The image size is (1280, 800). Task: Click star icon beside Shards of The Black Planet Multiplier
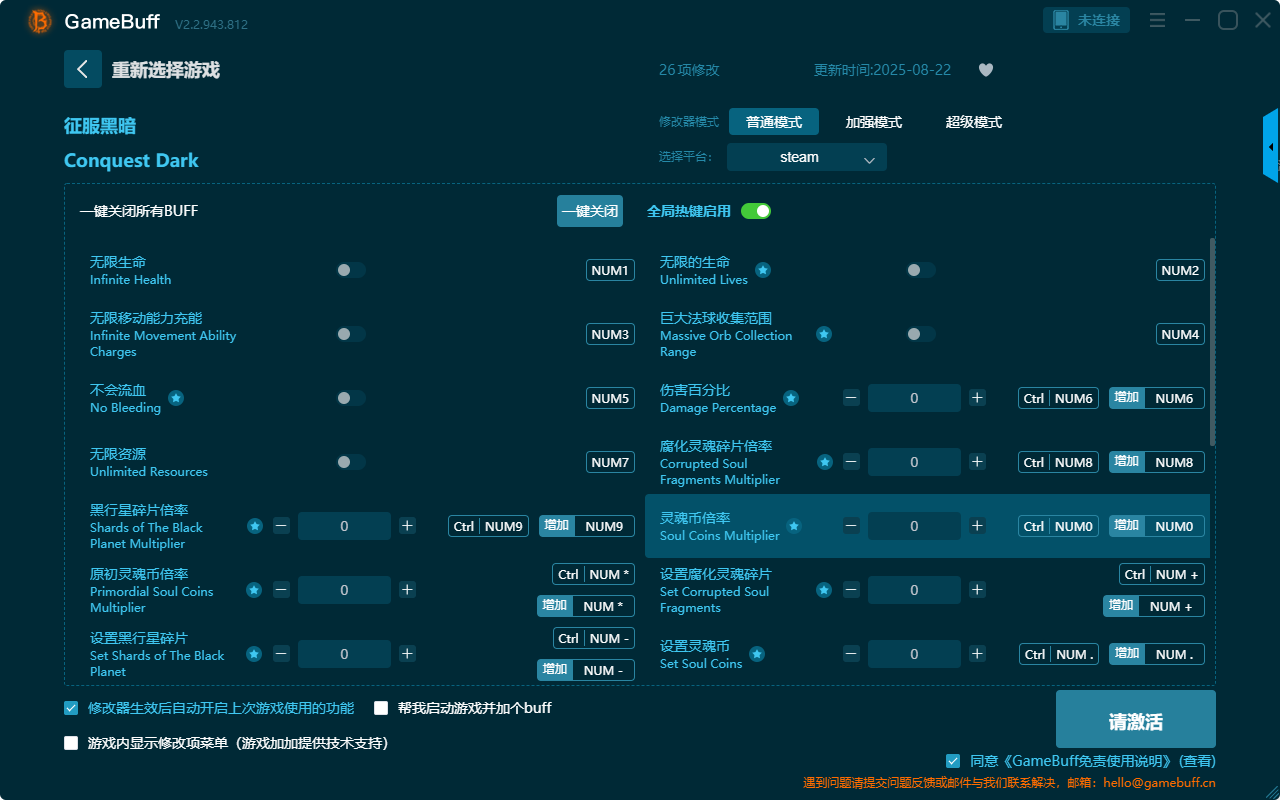(255, 526)
